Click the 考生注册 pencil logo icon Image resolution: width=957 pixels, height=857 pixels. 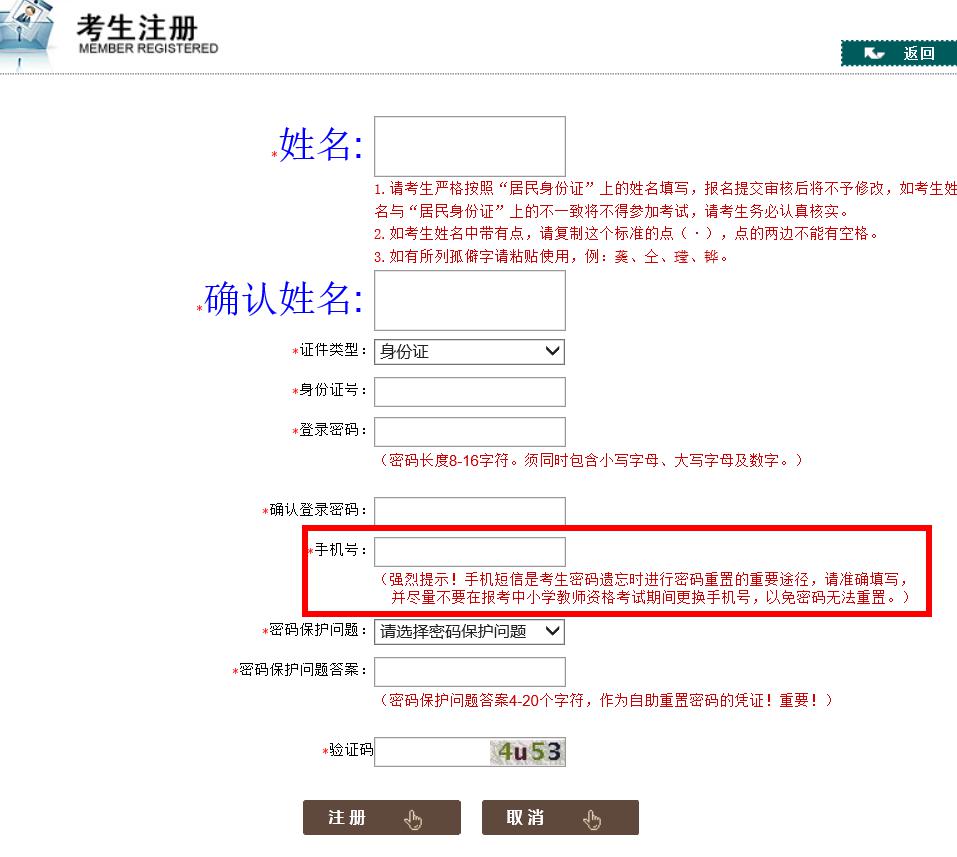[25, 30]
